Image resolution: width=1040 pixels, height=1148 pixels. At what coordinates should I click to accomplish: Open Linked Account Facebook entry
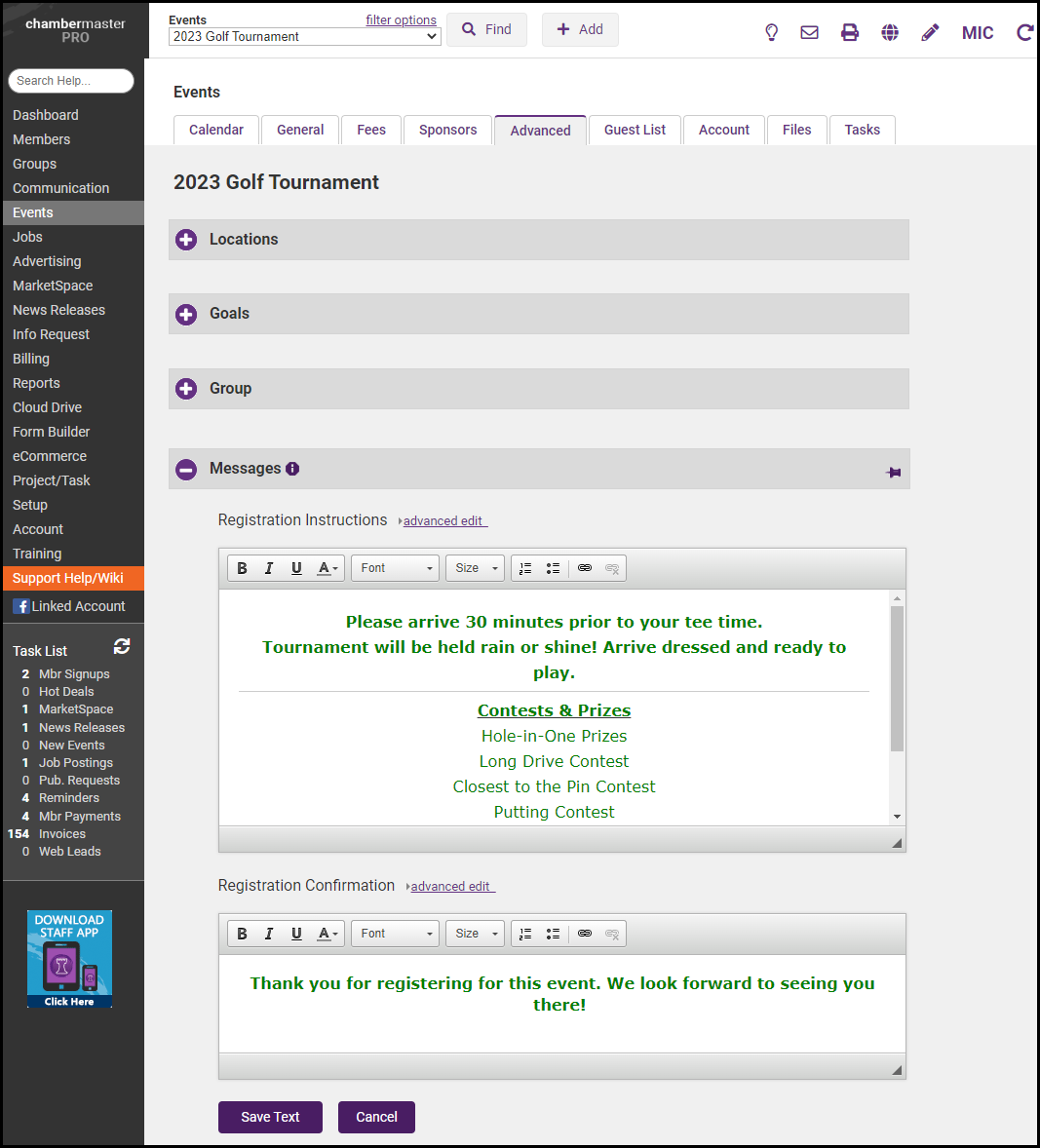(x=69, y=606)
